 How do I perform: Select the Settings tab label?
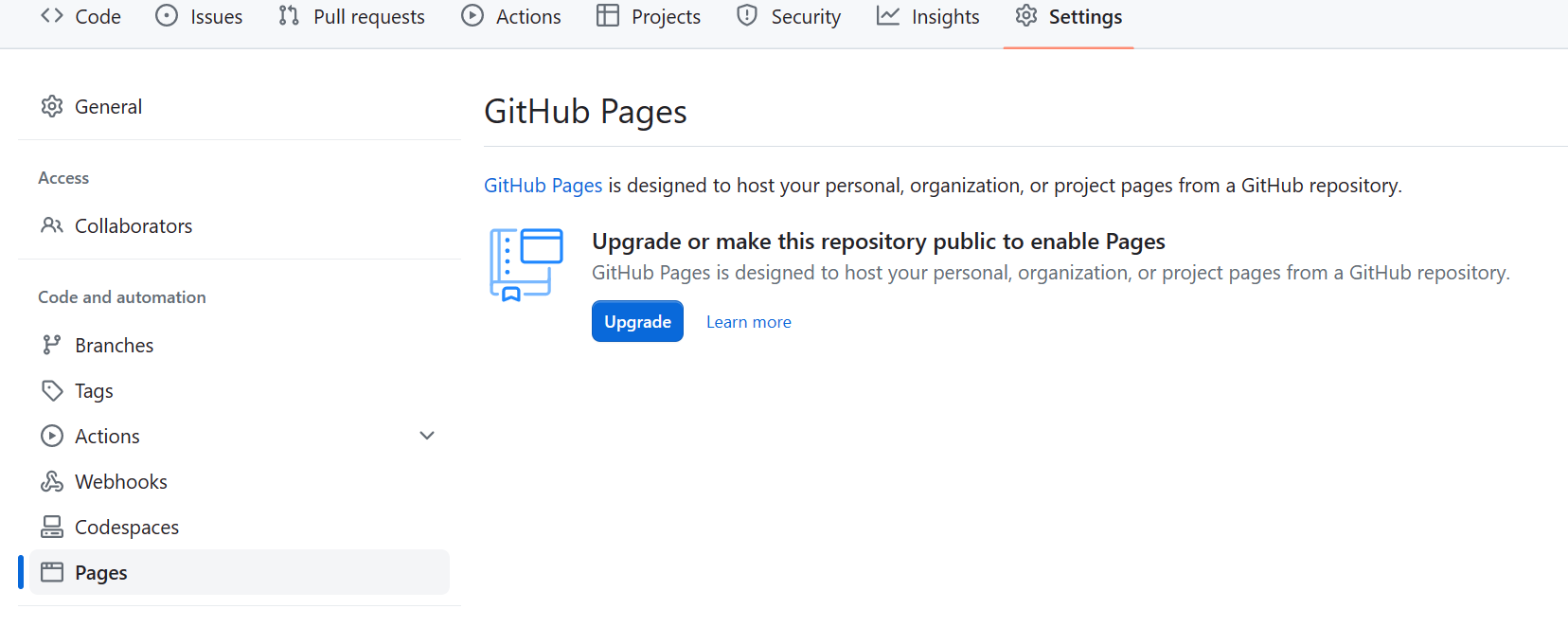[x=1085, y=17]
